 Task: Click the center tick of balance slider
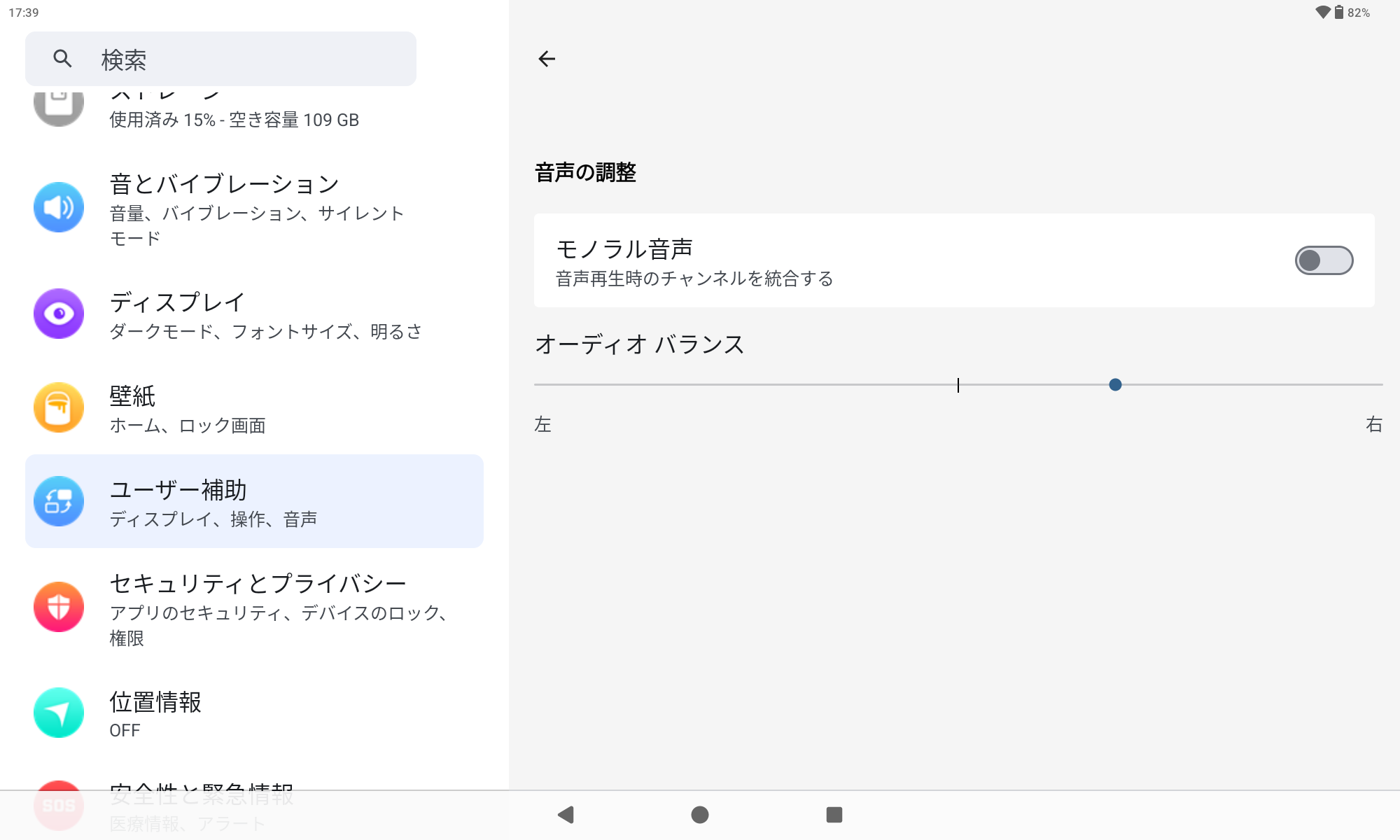[x=958, y=385]
